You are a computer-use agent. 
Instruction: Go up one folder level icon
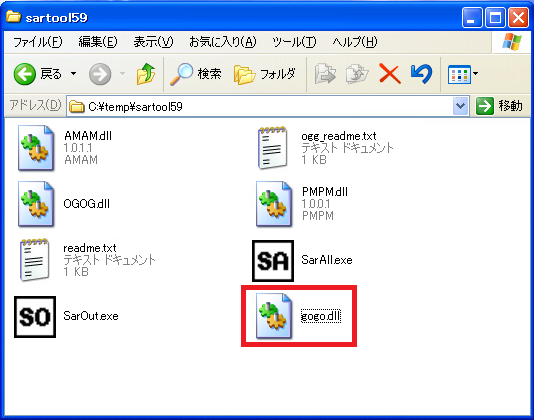pyautogui.click(x=146, y=74)
